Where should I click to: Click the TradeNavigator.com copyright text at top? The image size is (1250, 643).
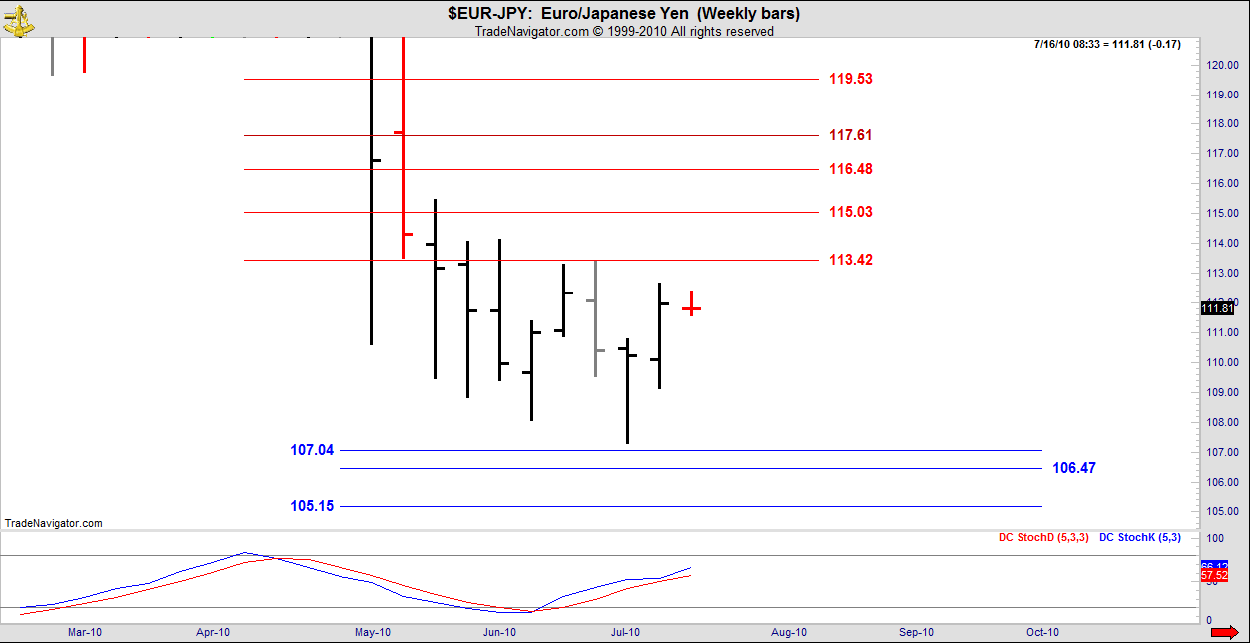624,32
